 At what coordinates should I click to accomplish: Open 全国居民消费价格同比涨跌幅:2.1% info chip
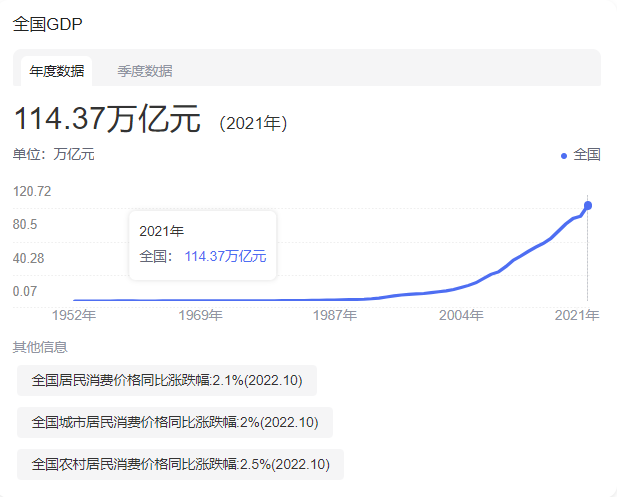167,381
